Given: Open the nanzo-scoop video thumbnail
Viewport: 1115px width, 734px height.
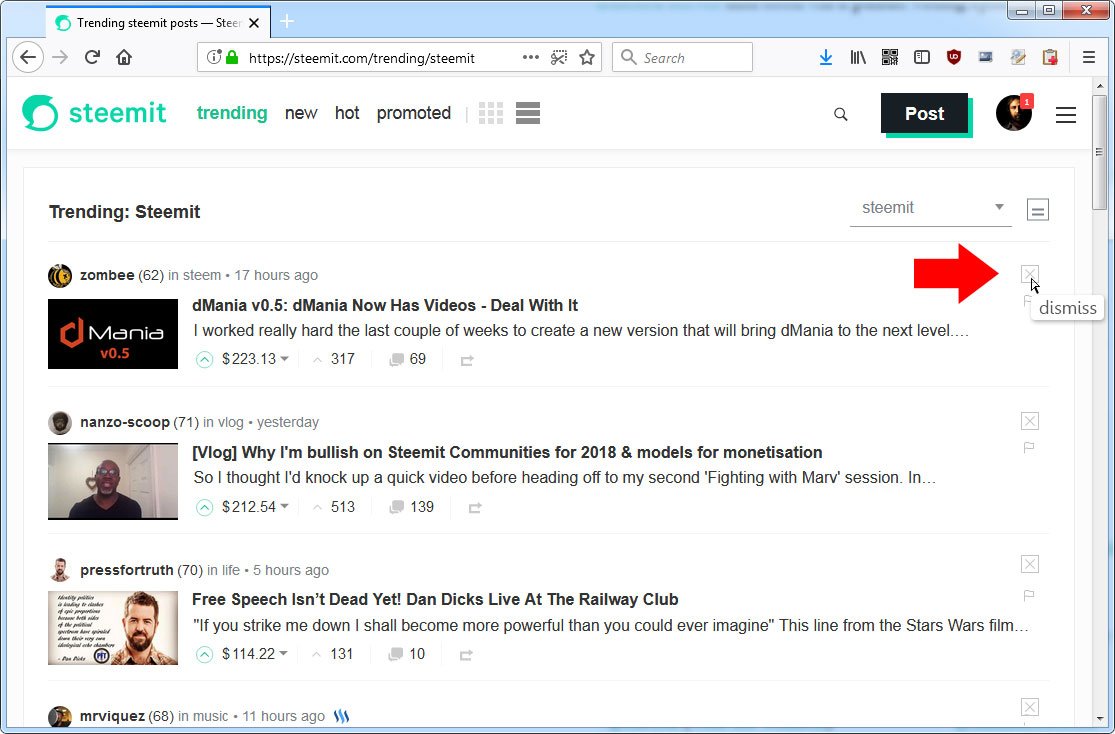Looking at the screenshot, I should pyautogui.click(x=113, y=482).
